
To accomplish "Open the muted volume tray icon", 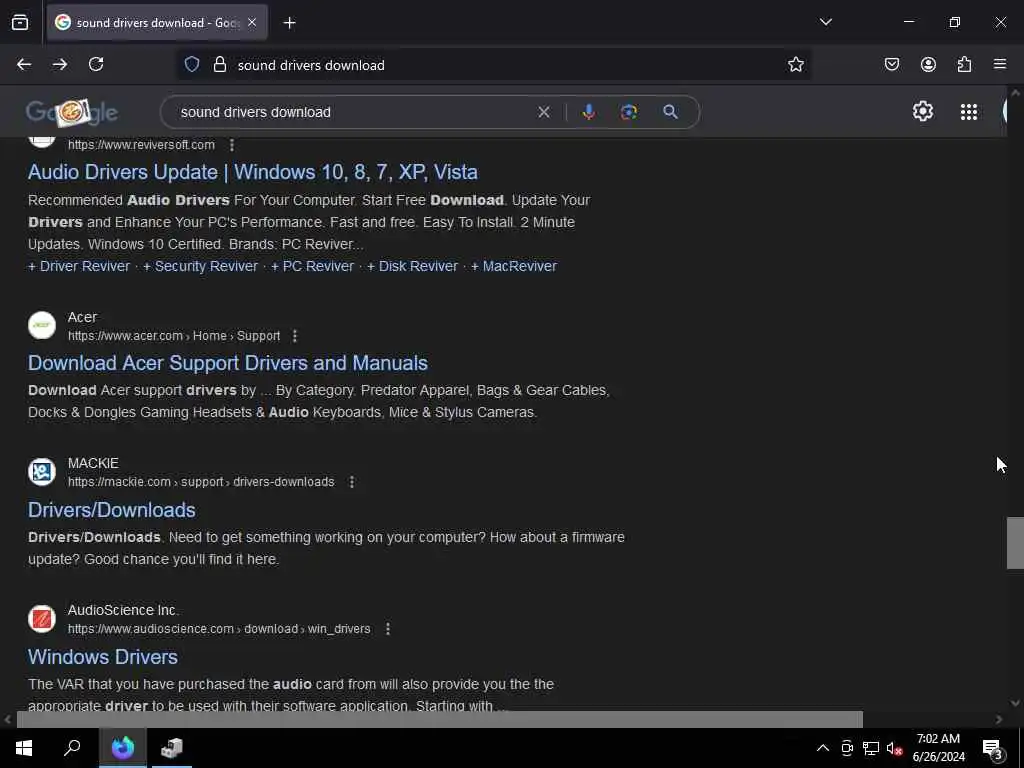I will pyautogui.click(x=895, y=748).
